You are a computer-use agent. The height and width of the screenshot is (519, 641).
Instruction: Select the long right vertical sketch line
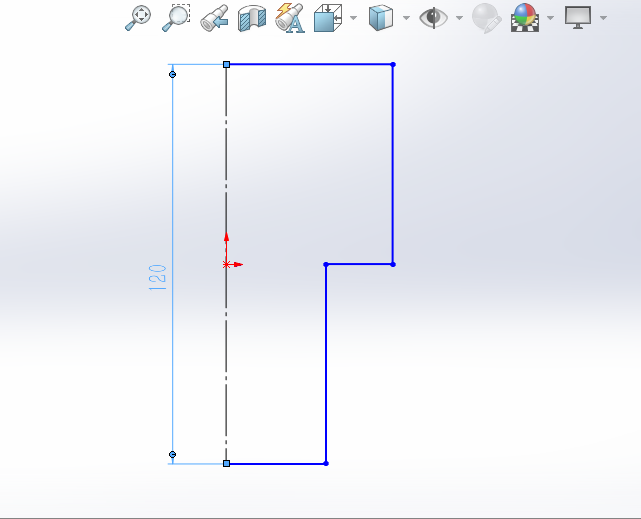393,164
